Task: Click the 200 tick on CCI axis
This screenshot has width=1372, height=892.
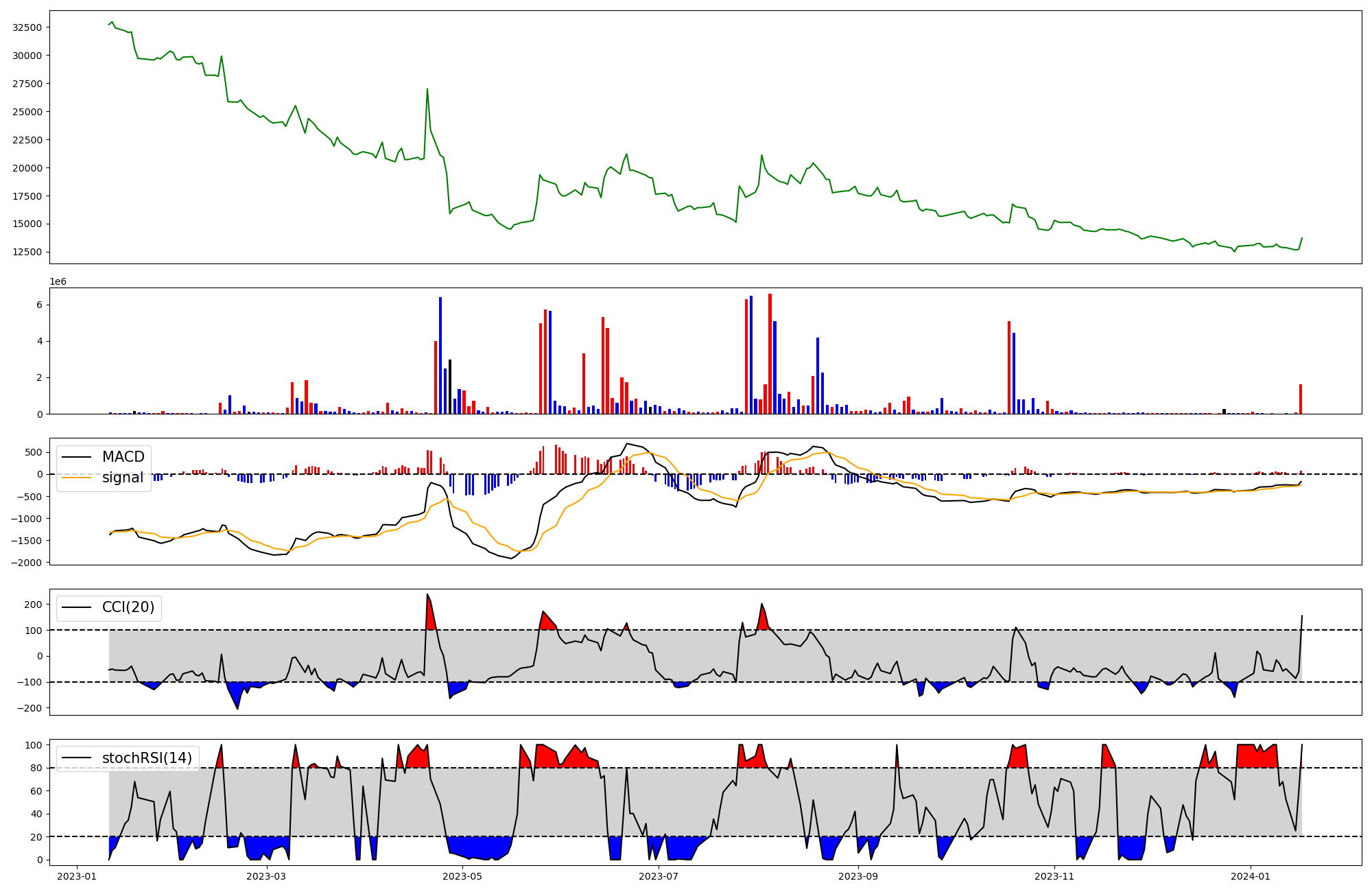Action: 33,605
